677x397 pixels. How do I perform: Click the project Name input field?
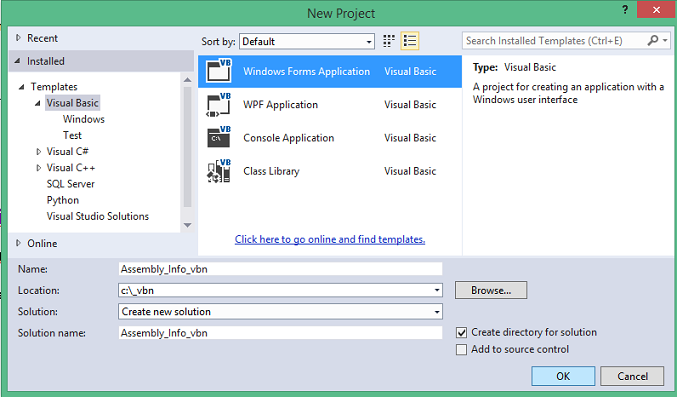280,269
